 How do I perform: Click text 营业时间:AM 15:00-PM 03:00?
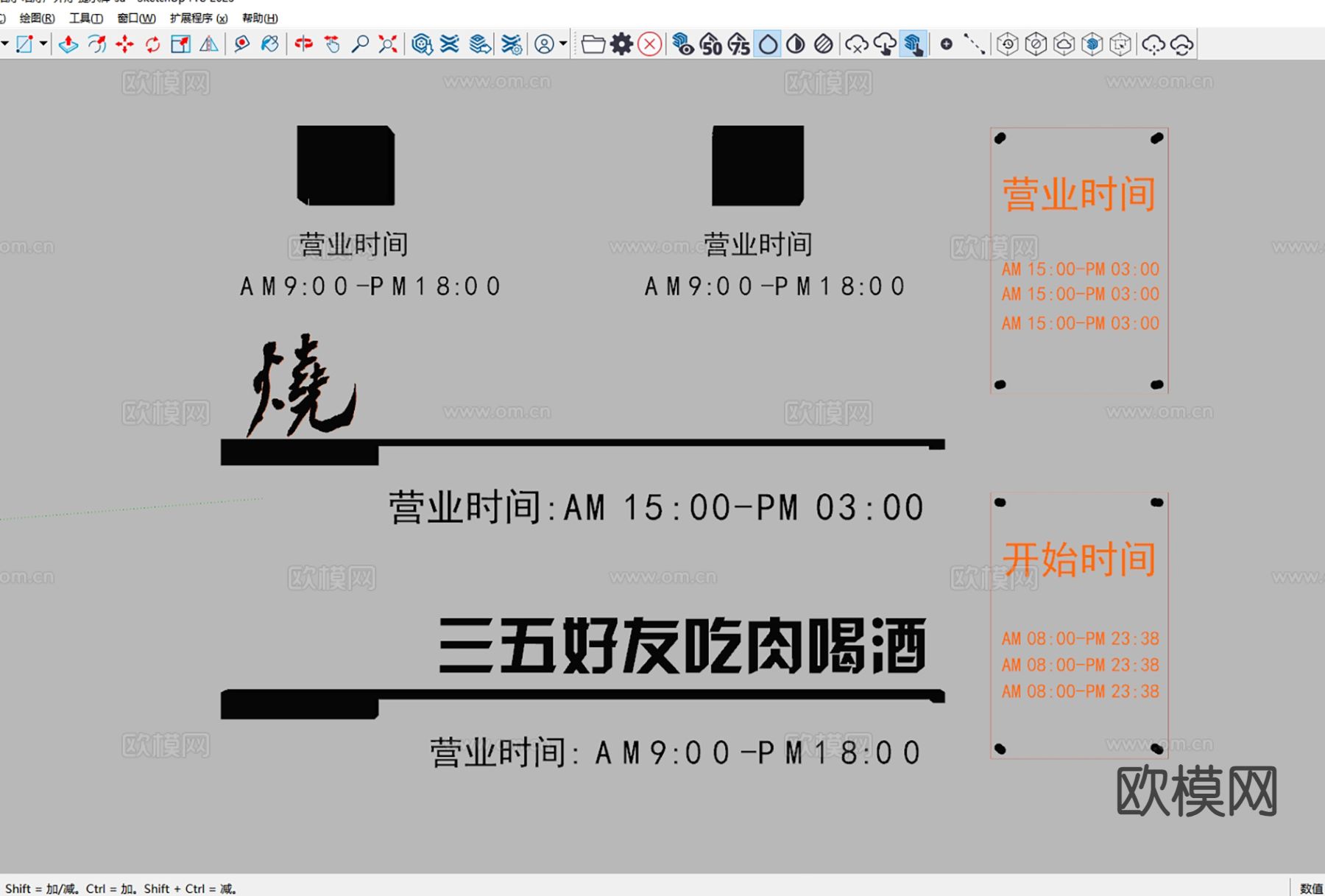tap(657, 507)
